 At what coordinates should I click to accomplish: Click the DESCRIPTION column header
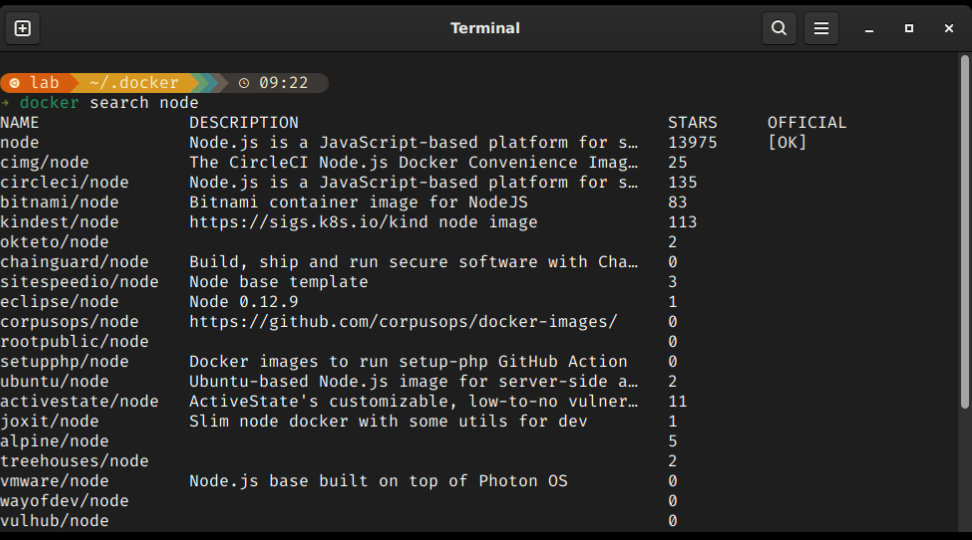click(x=244, y=123)
